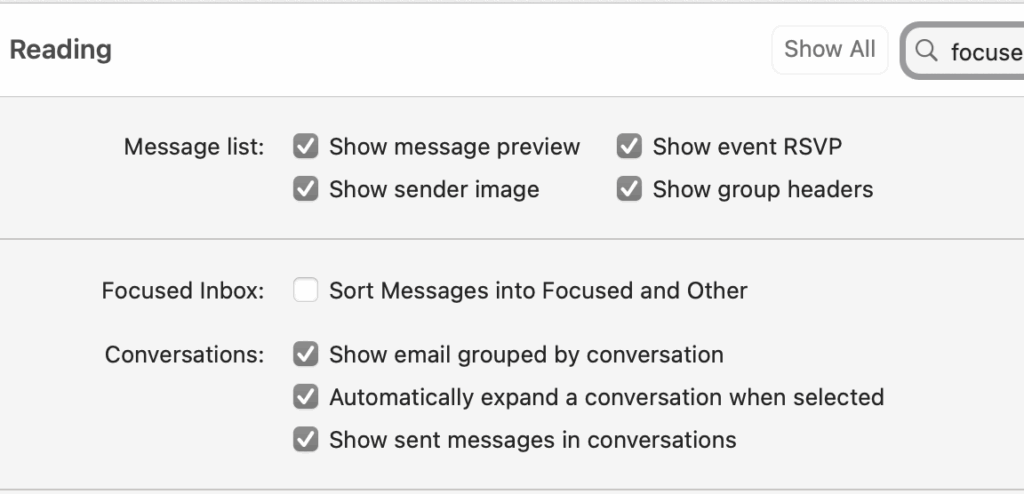Click the 'Show sender image' text label
This screenshot has height=494, width=1024.
point(434,189)
